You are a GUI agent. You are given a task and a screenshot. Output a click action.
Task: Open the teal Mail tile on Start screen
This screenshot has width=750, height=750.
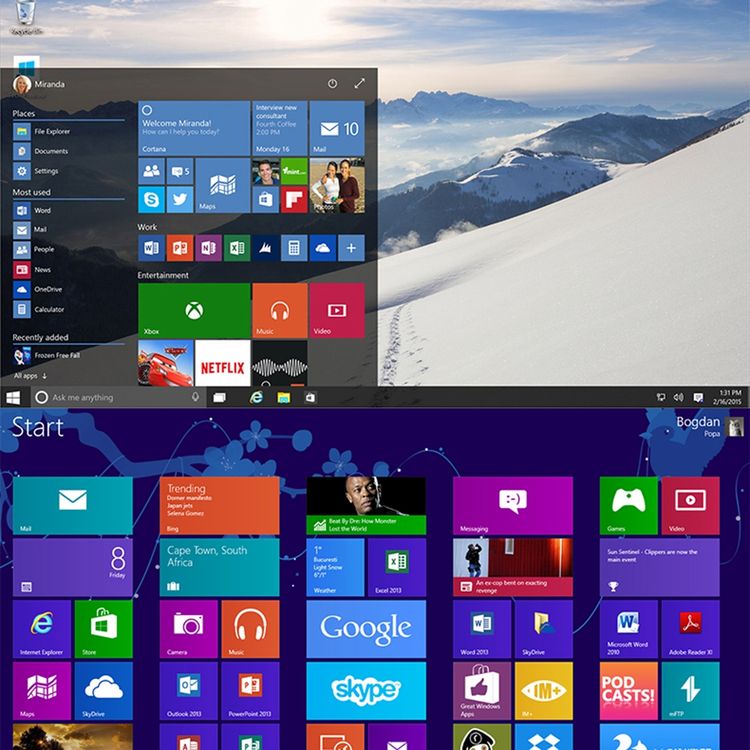[73, 505]
